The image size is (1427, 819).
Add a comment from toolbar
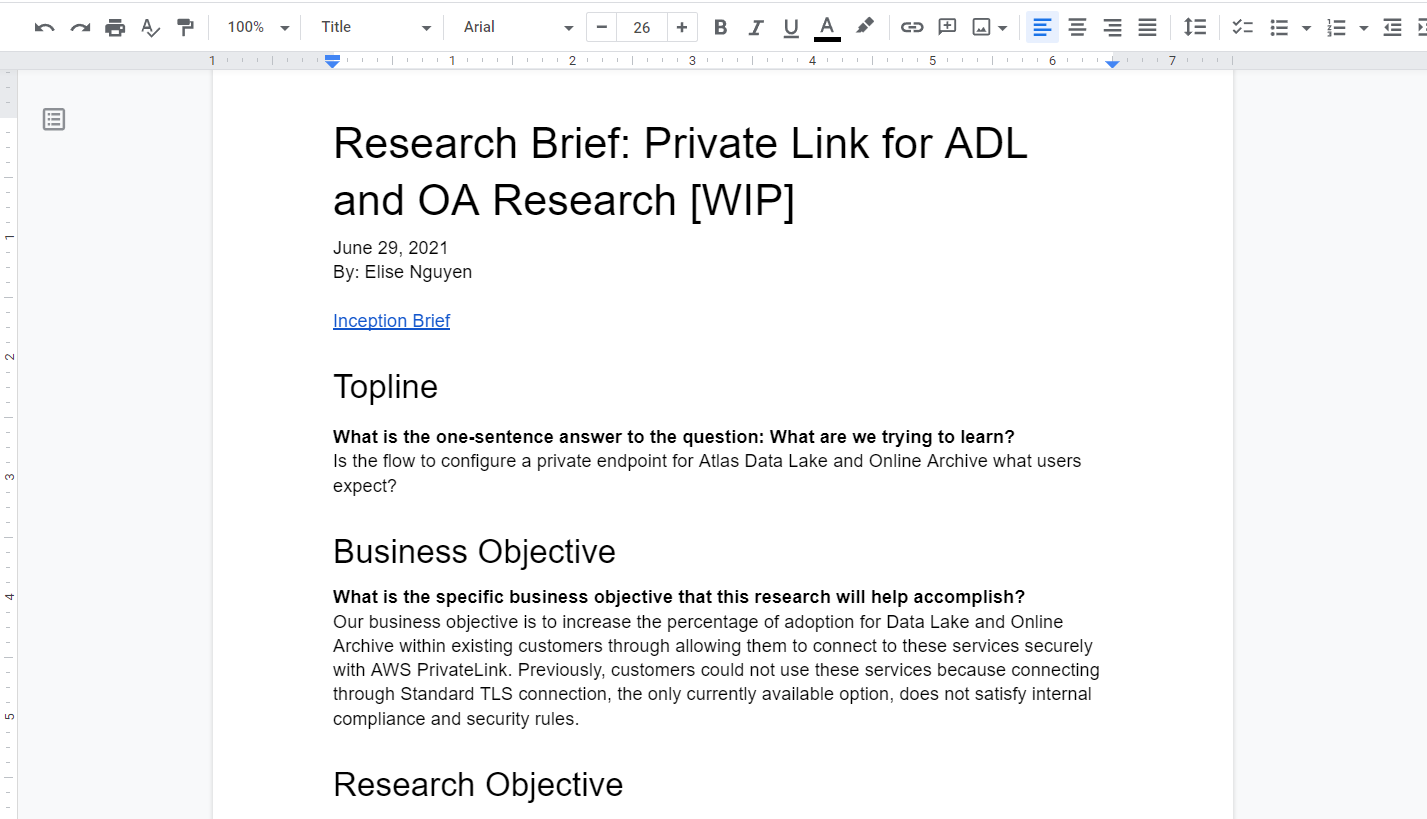[947, 27]
